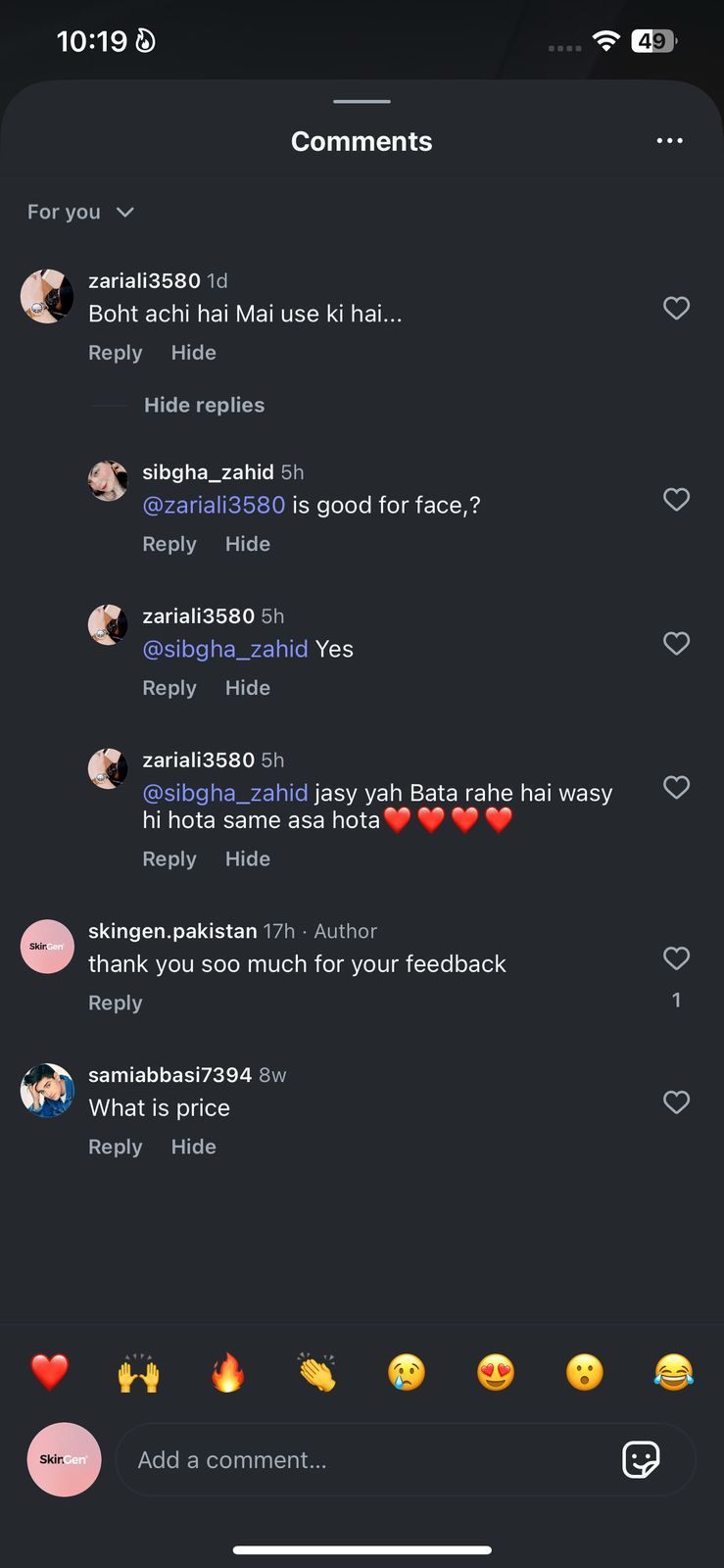
Task: Reply to samiabbasi7394's price question
Action: pyautogui.click(x=115, y=1147)
